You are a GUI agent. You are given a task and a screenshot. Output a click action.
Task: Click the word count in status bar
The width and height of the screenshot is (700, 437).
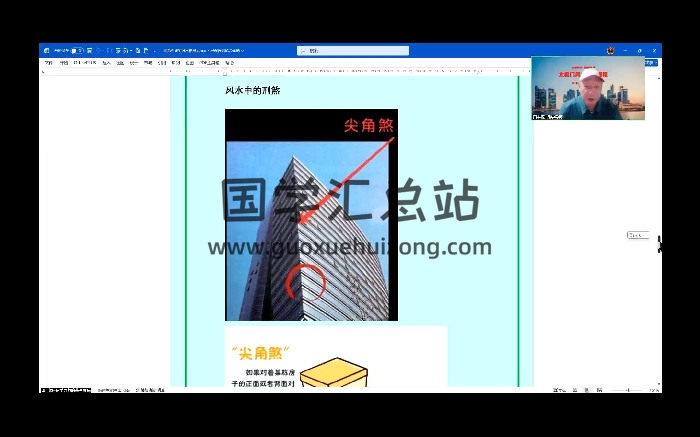[x=110, y=390]
